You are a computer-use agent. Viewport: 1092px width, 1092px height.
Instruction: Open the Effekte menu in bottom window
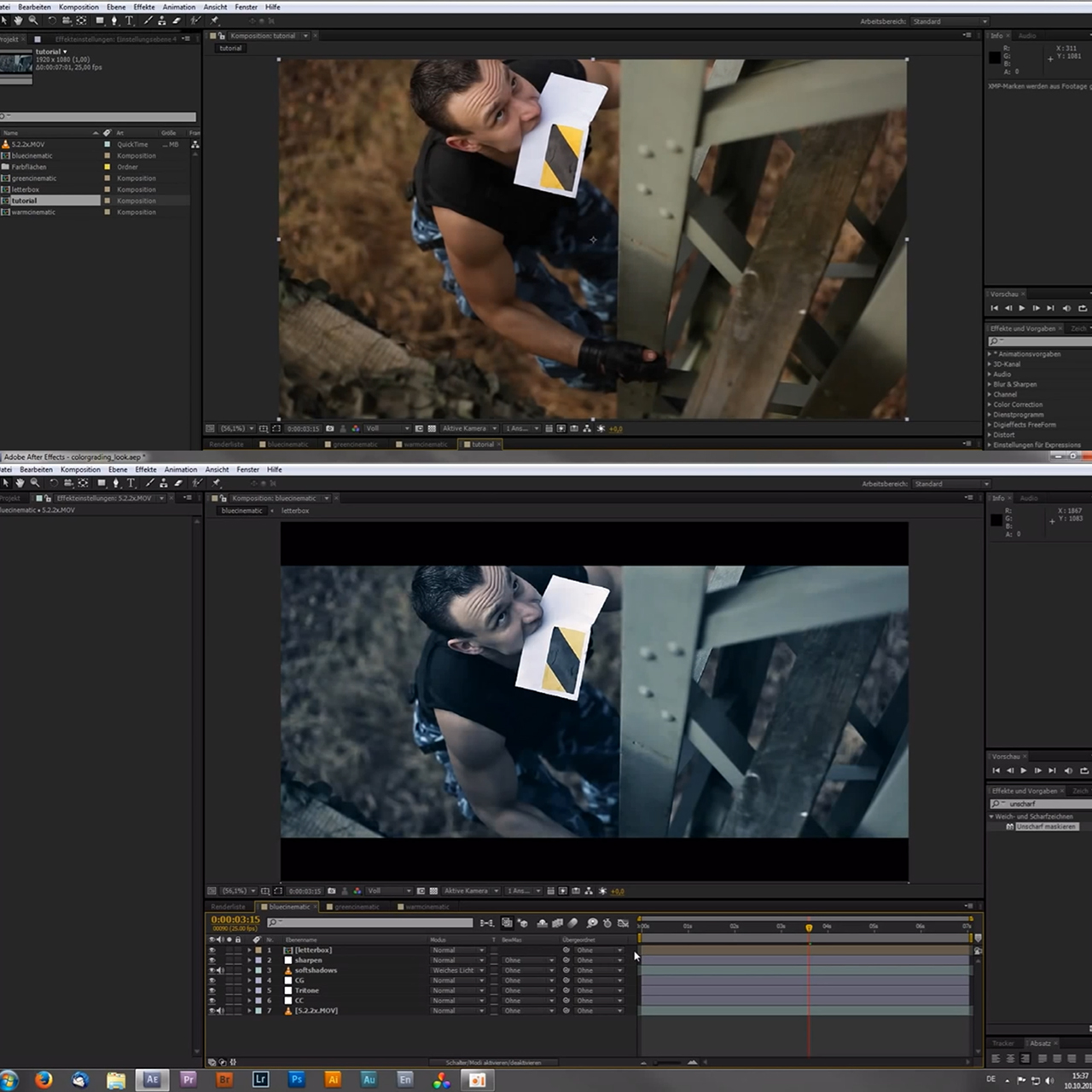pos(146,469)
